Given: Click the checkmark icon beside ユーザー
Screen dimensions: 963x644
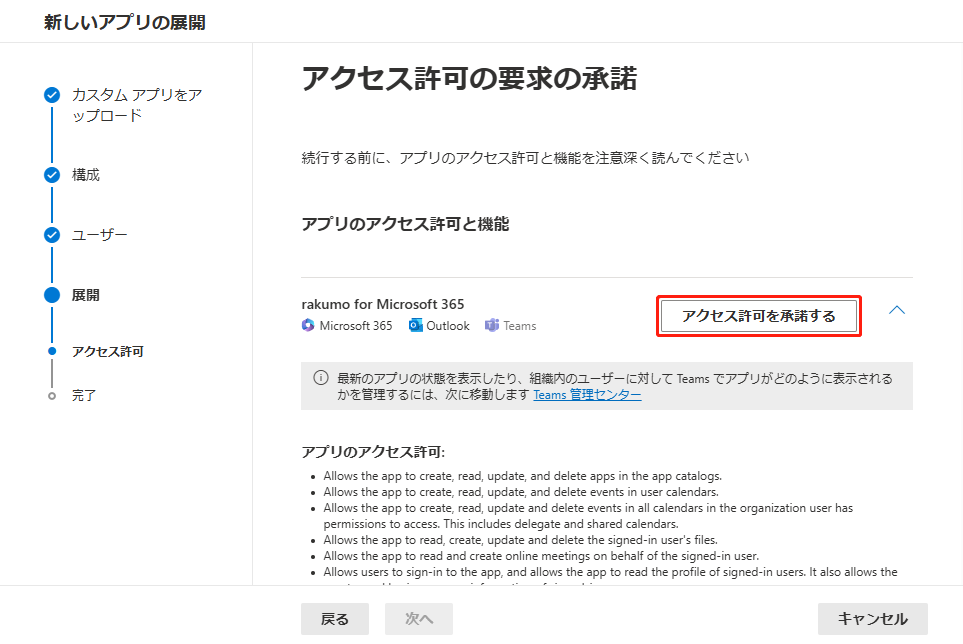Looking at the screenshot, I should tap(52, 235).
